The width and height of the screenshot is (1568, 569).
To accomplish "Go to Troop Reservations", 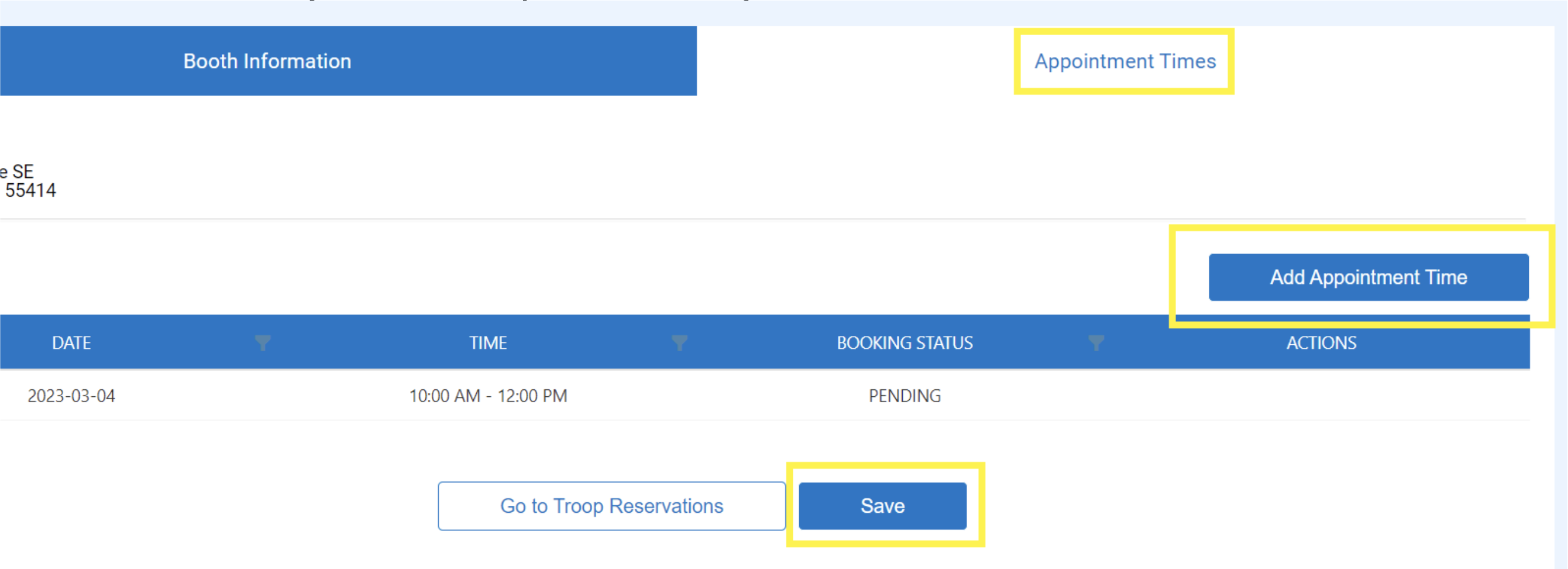I will point(612,506).
